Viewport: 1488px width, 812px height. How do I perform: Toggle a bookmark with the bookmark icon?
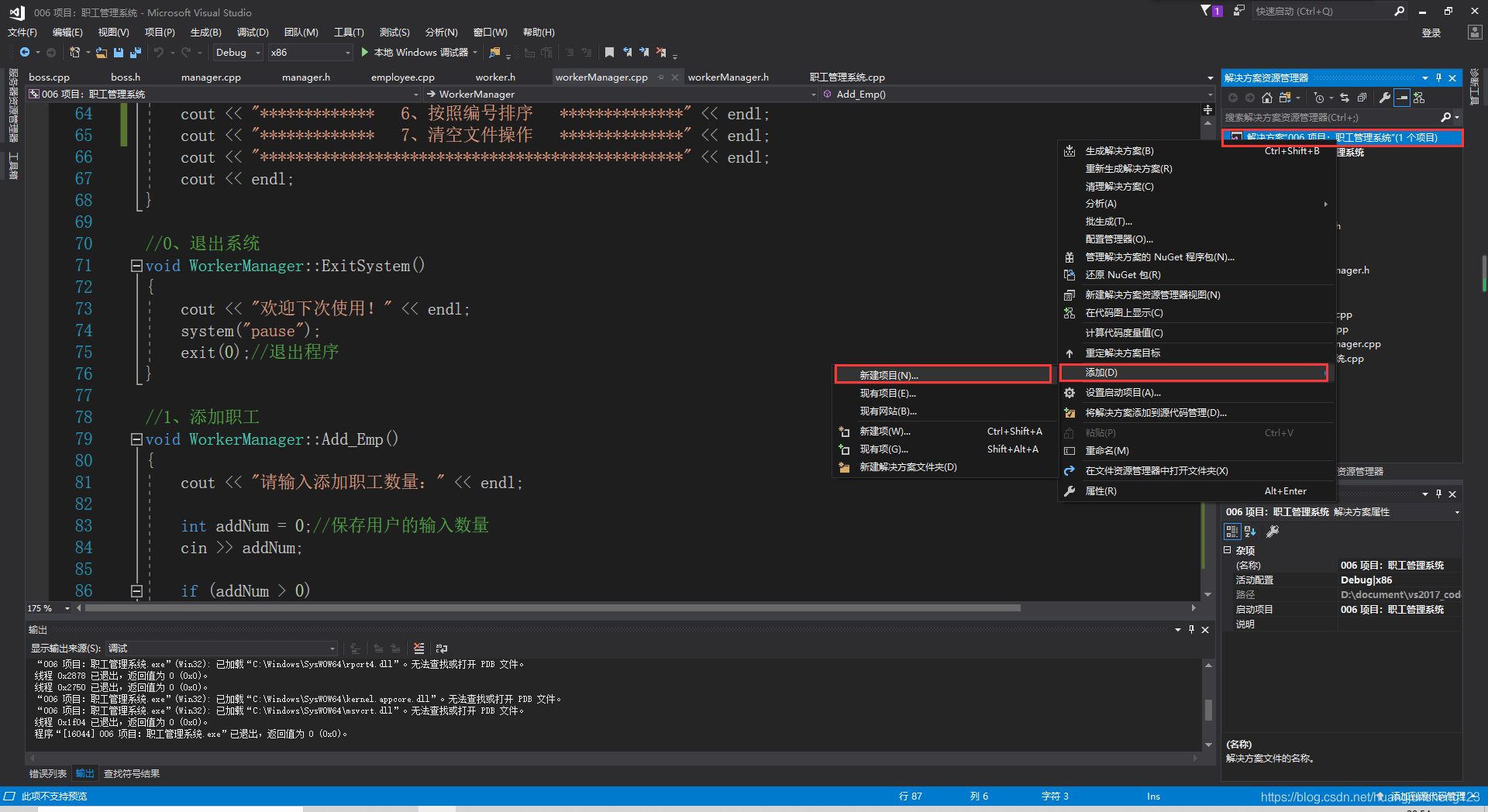610,53
